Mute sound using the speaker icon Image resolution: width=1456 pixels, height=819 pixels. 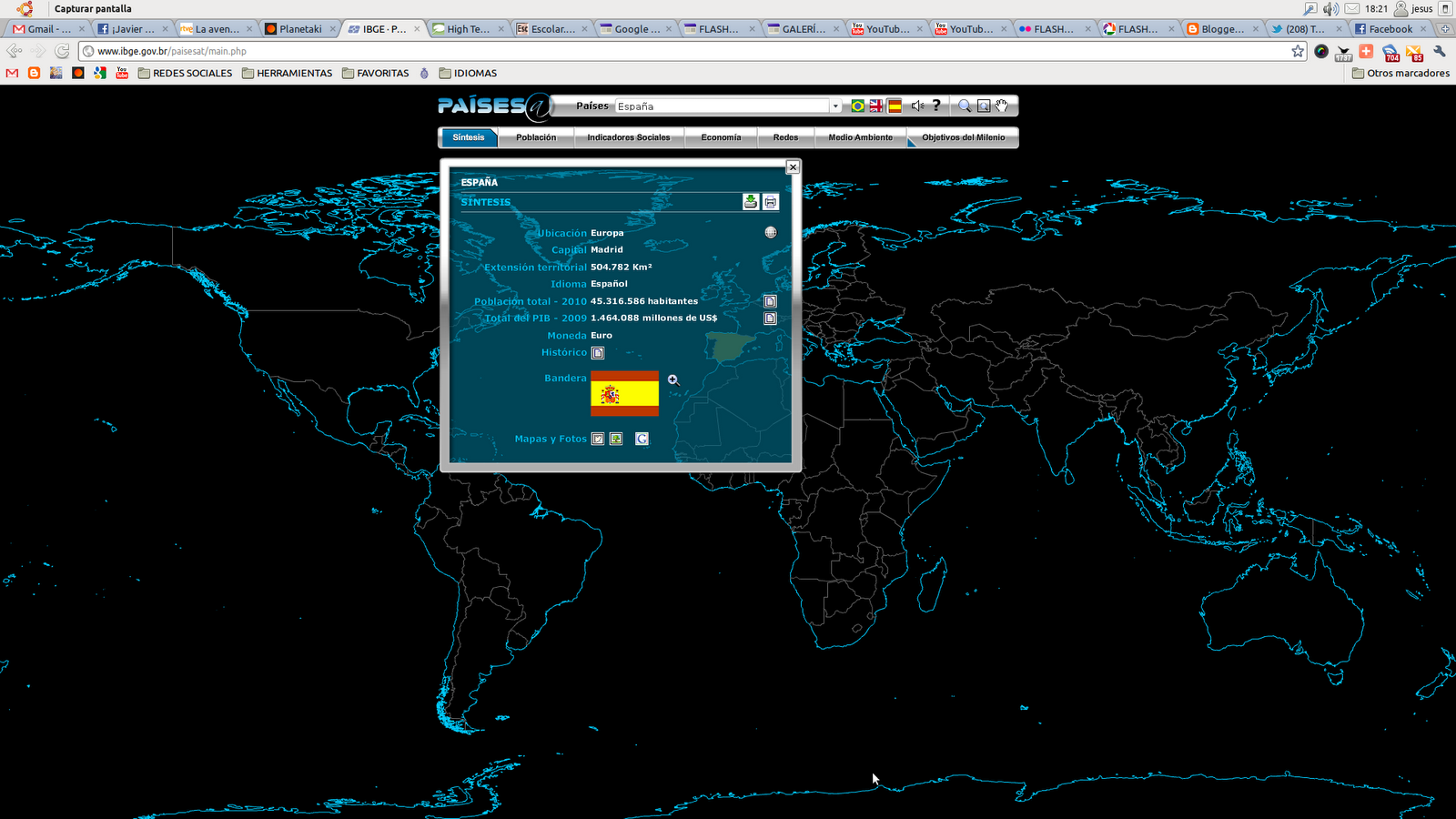coord(917,106)
